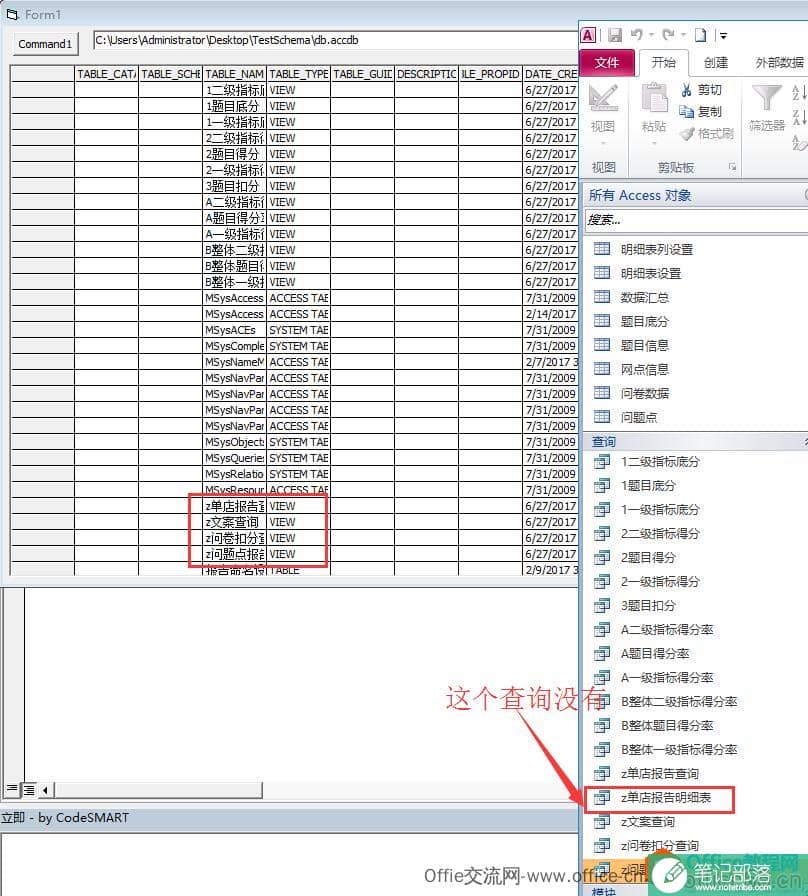
Task: Click grid cell MSysACEs
Action: tap(234, 330)
